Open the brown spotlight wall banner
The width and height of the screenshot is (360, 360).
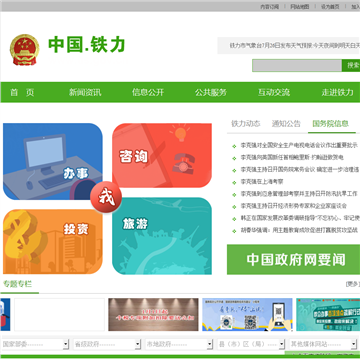click(x=153, y=315)
